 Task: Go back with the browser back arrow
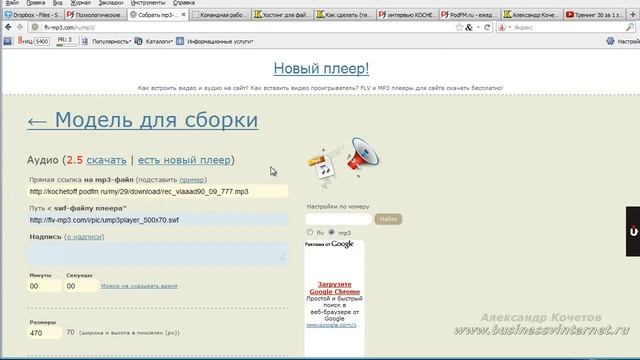coord(8,27)
